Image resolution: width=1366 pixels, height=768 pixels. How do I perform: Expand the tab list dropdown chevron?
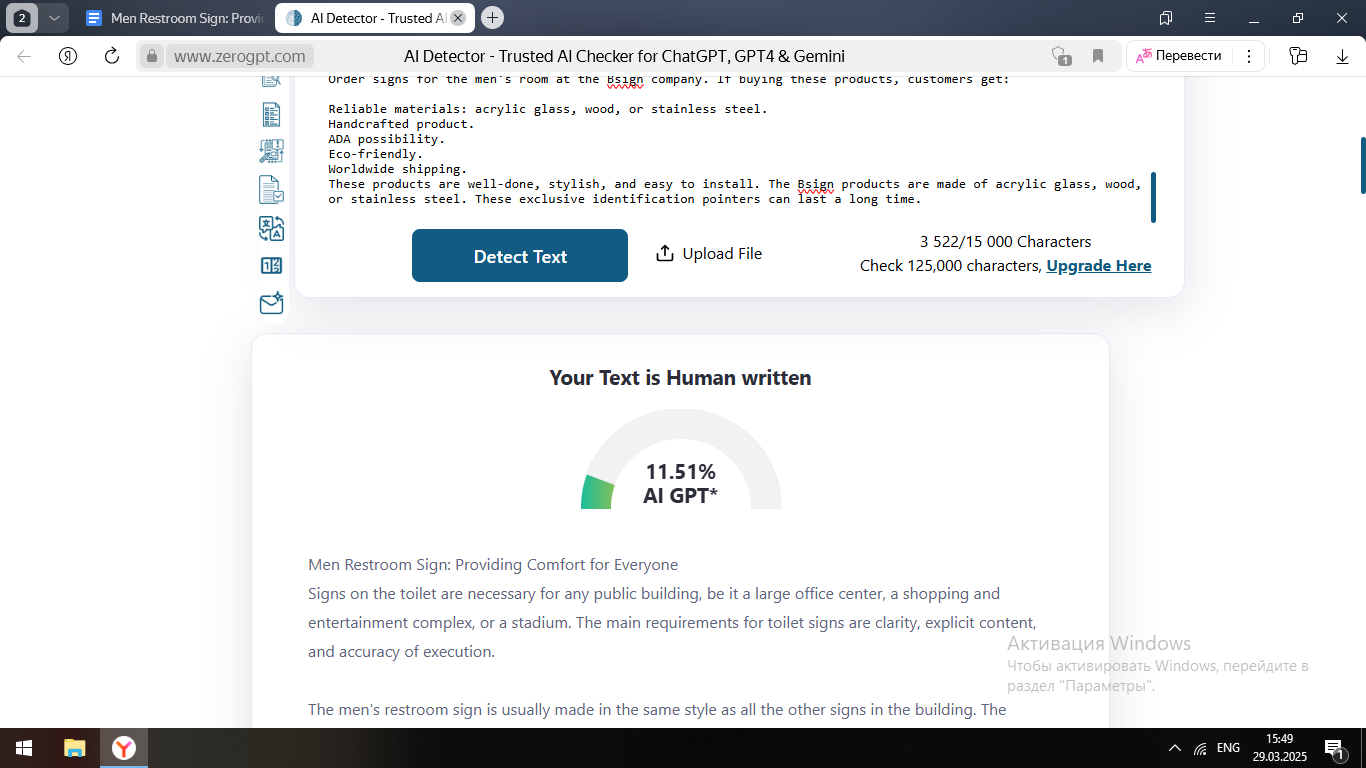(54, 18)
